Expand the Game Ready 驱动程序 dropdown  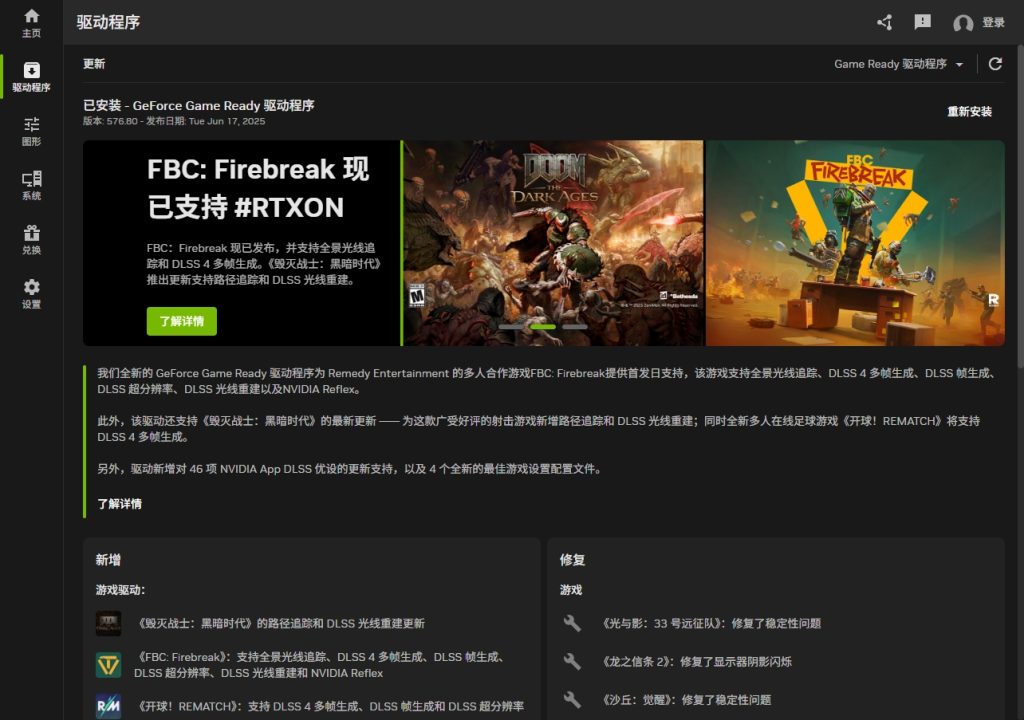pyautogui.click(x=899, y=64)
